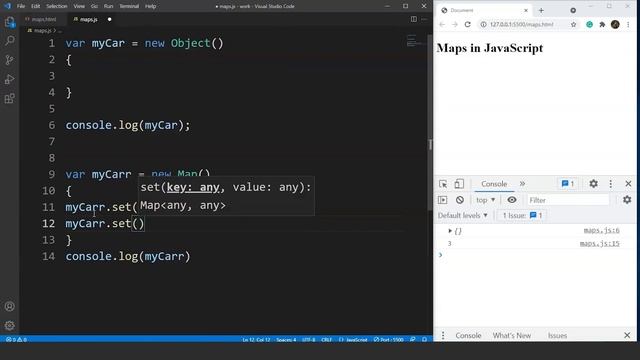The height and width of the screenshot is (360, 640).
Task: Open the Explorer view in VS Code
Action: coord(9,22)
